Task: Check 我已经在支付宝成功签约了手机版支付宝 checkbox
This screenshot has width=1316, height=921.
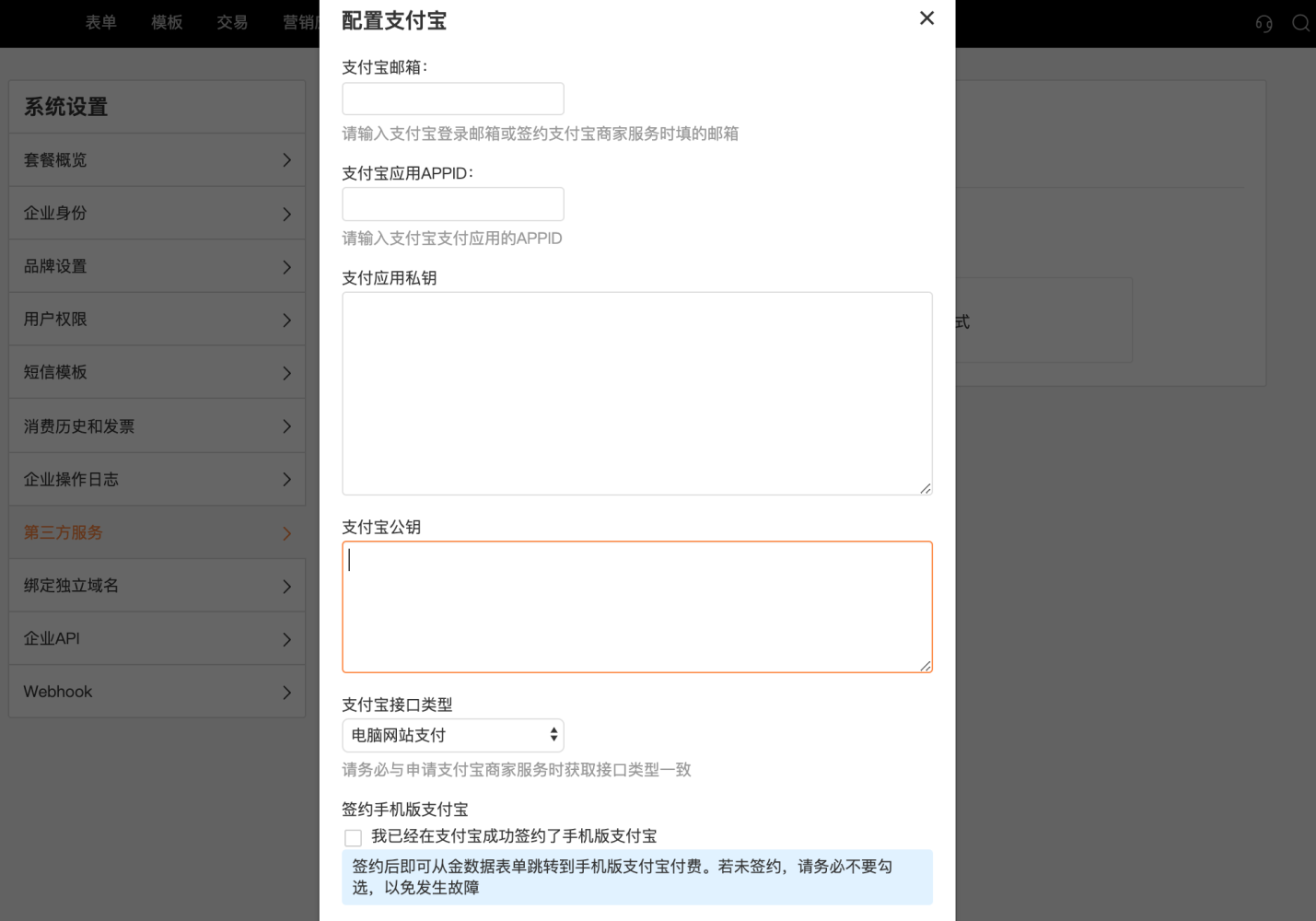Action: (x=353, y=837)
